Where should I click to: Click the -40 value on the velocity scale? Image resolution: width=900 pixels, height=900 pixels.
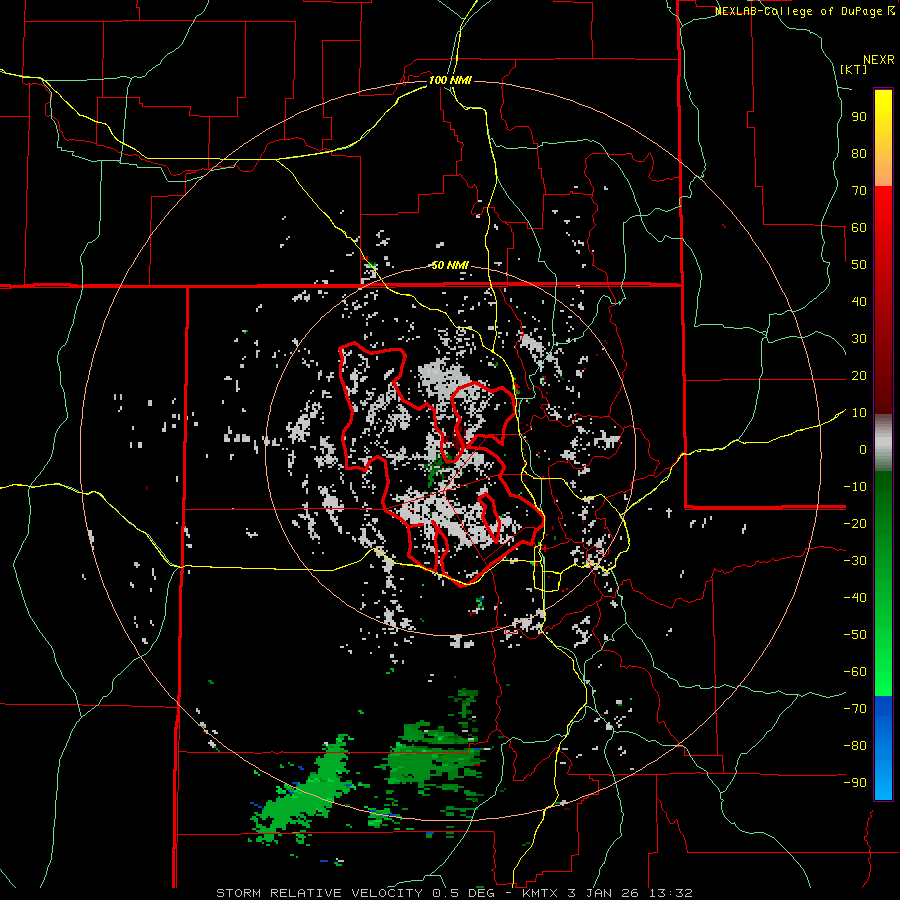pyautogui.click(x=855, y=598)
